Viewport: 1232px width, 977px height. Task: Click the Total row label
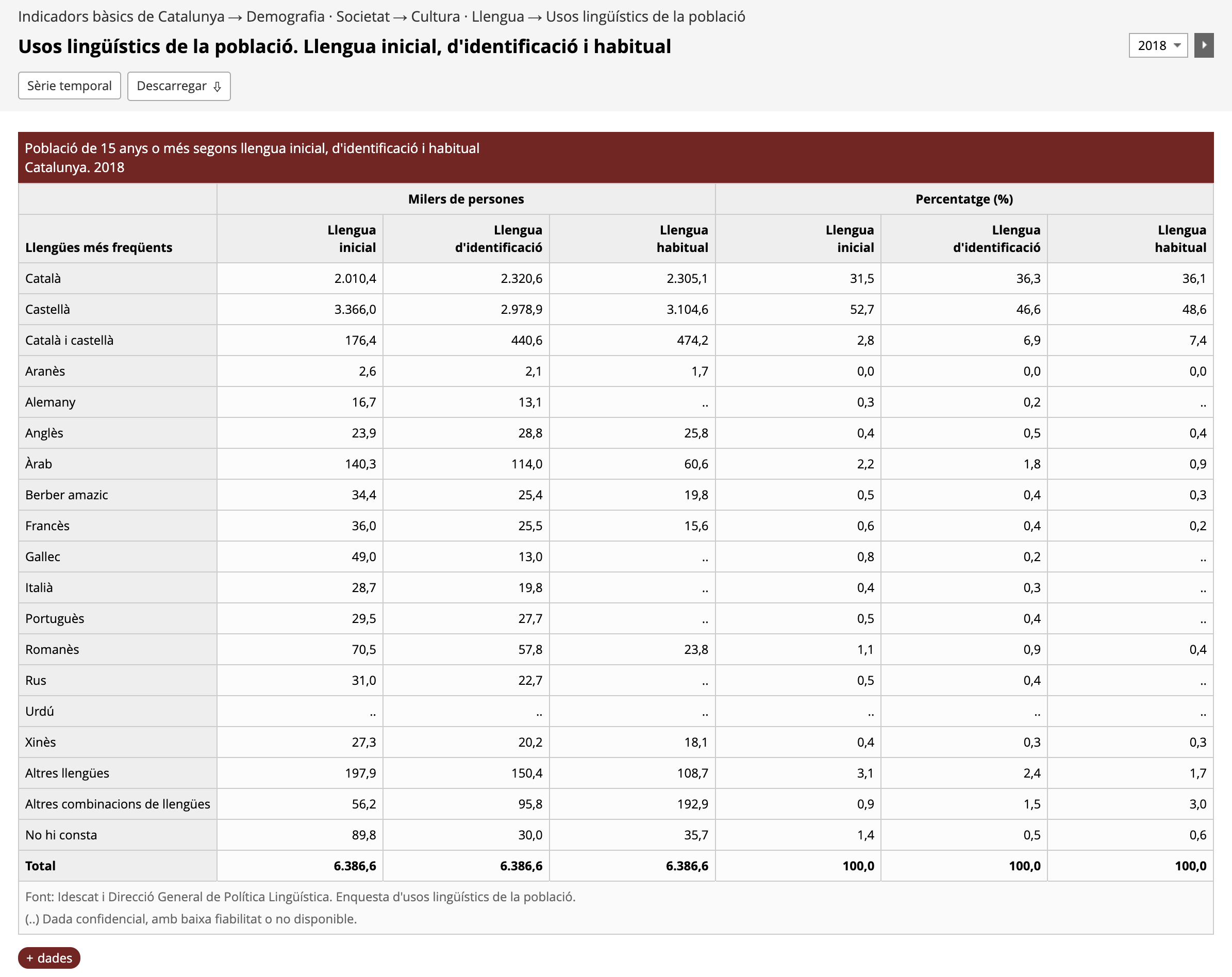click(40, 866)
